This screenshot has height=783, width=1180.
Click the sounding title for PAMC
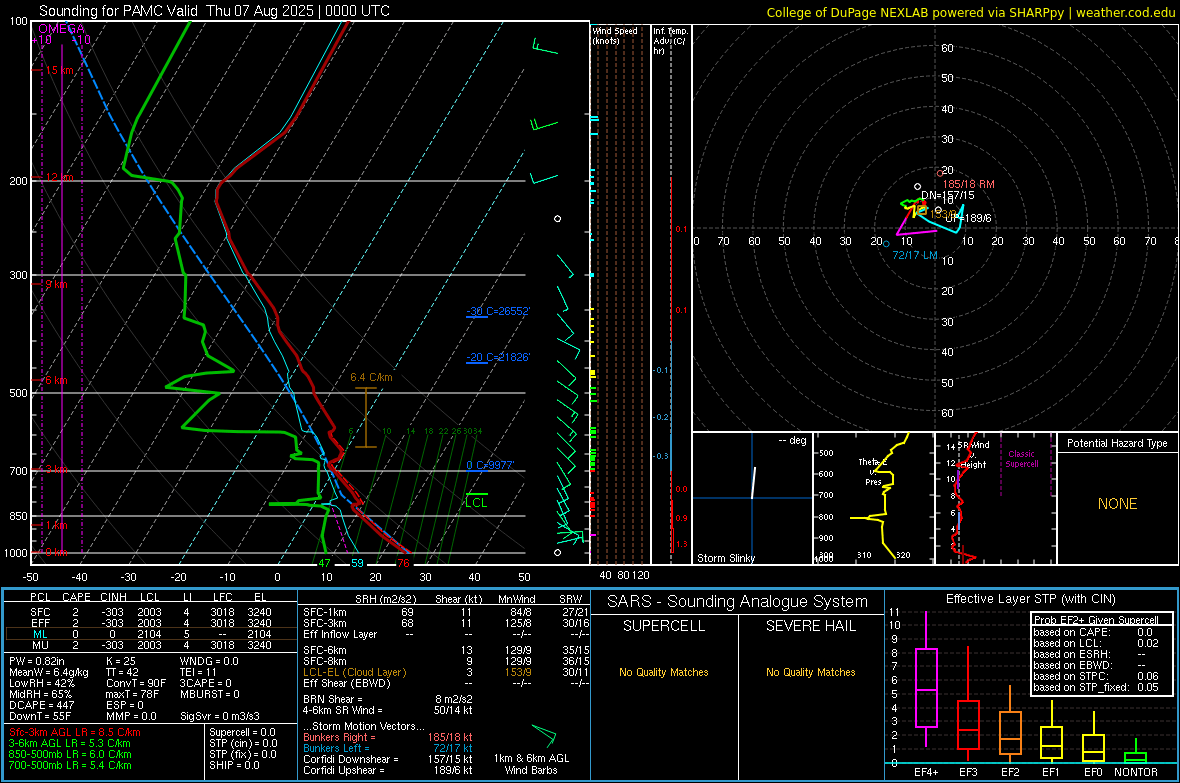pyautogui.click(x=214, y=11)
